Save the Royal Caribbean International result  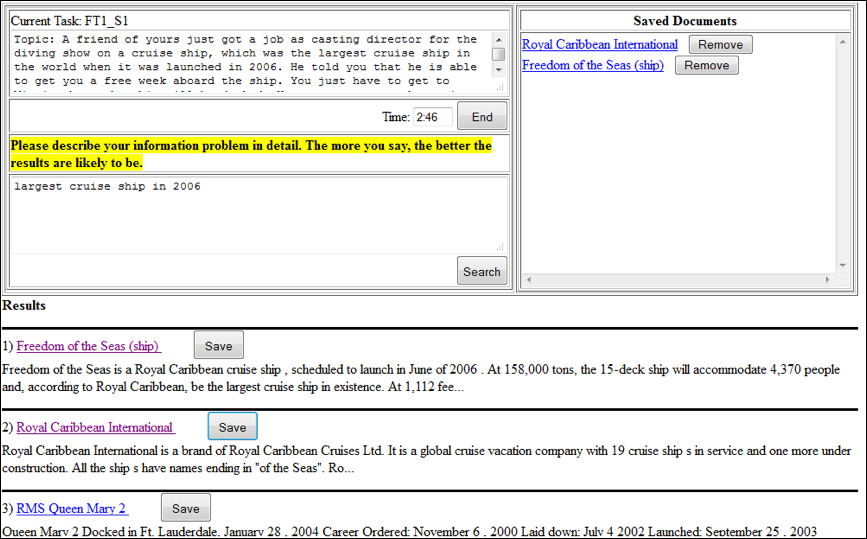click(232, 427)
